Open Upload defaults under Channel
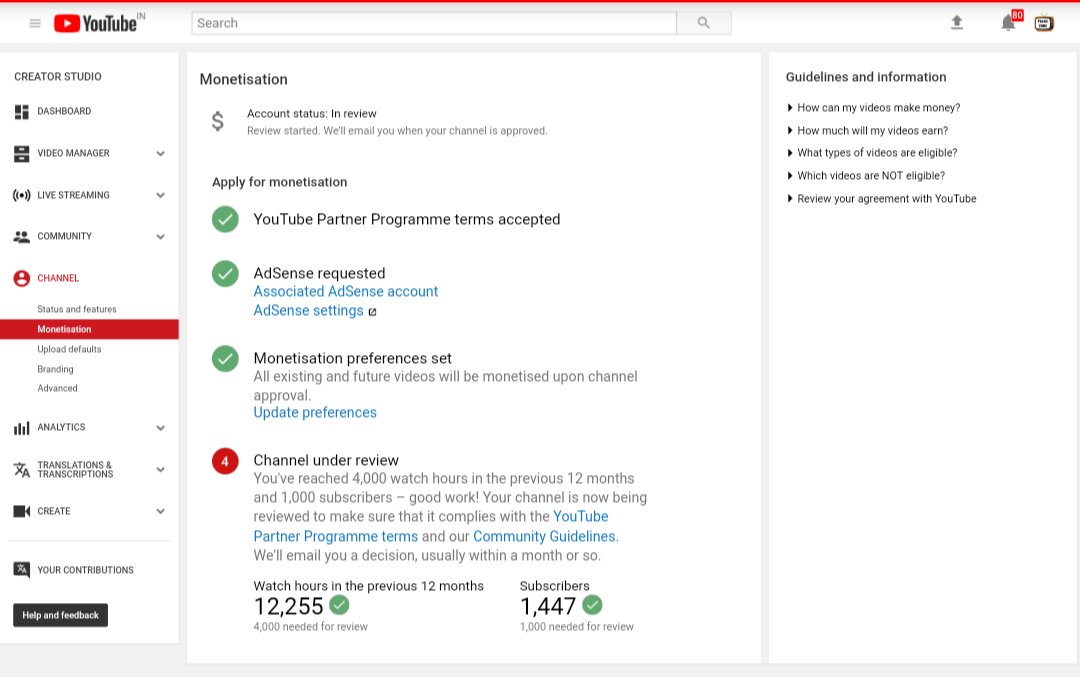Screen dimensions: 1080x677 (69, 349)
